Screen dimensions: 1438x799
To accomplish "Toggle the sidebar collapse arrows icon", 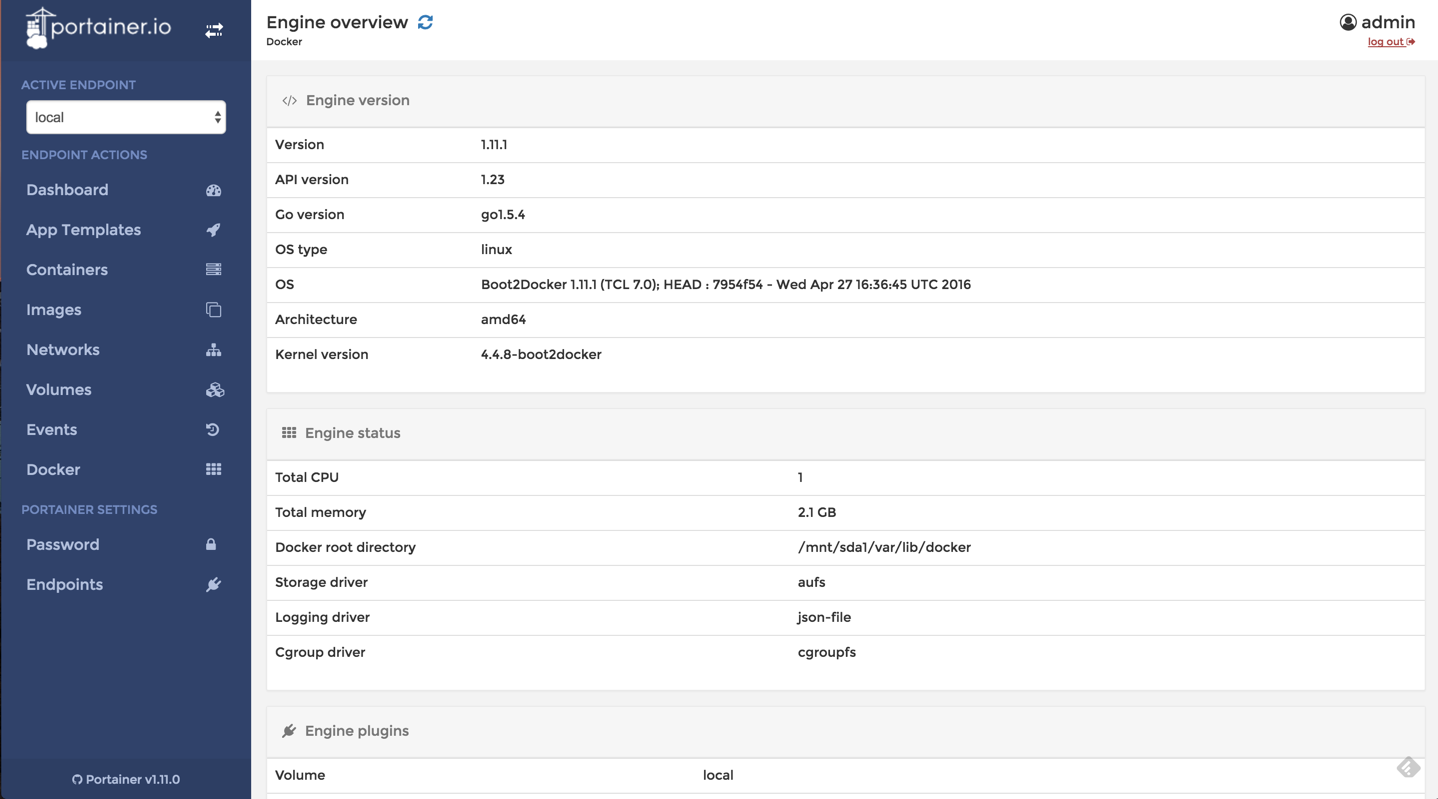I will point(214,31).
